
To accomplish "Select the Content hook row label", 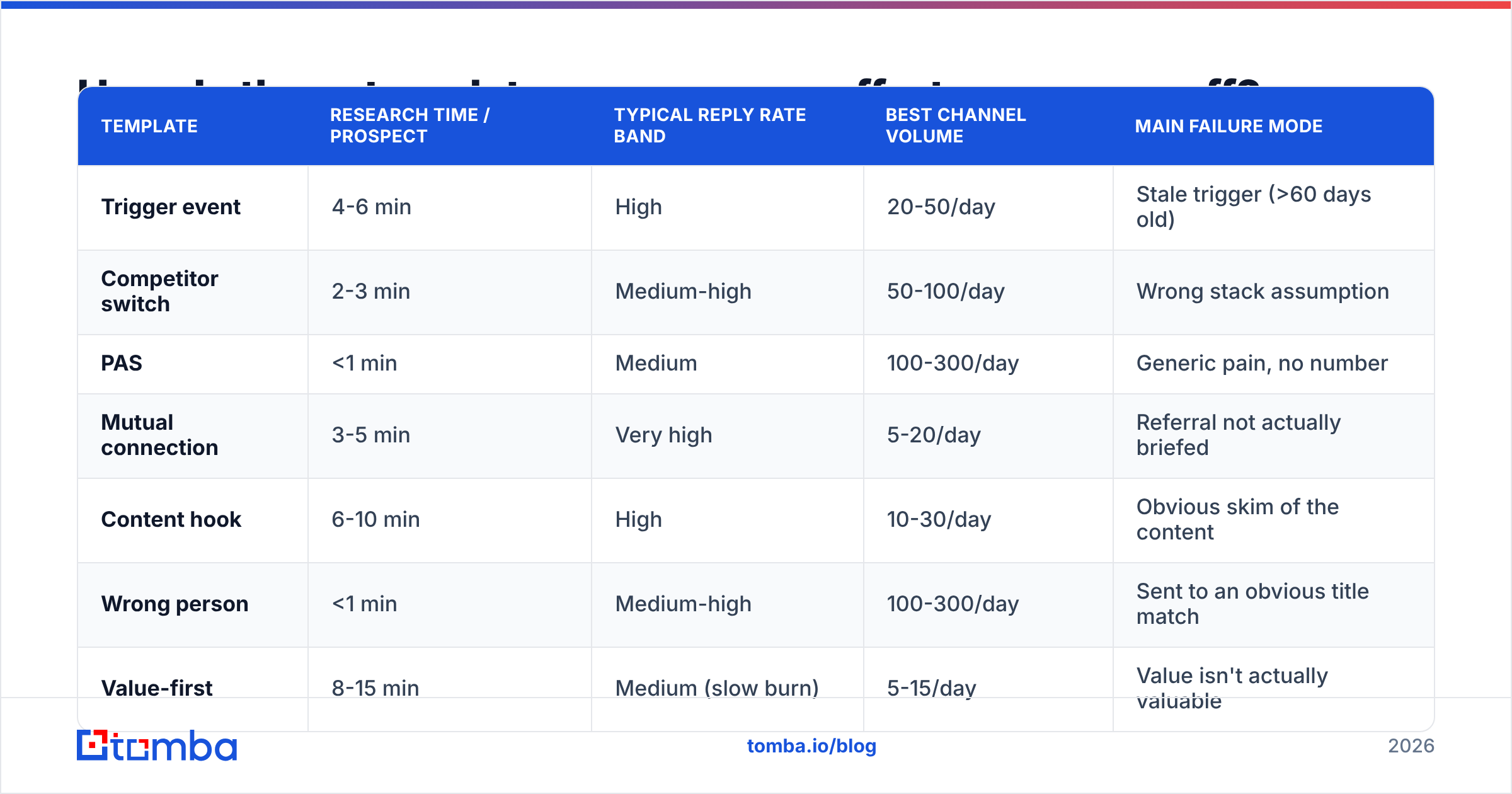I will [171, 519].
